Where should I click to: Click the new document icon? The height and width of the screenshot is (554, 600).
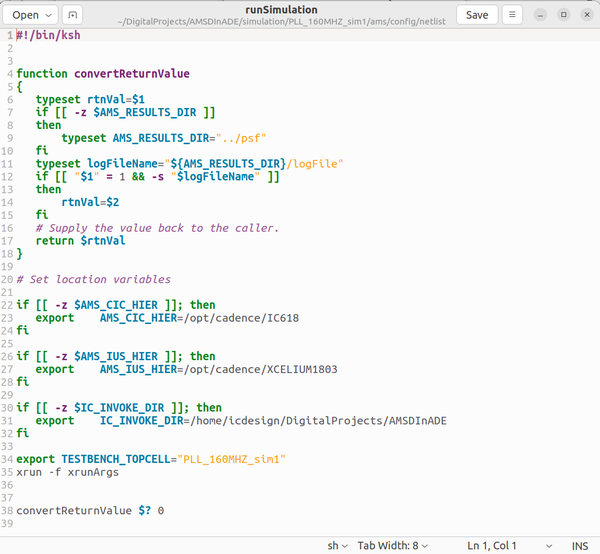tap(73, 15)
